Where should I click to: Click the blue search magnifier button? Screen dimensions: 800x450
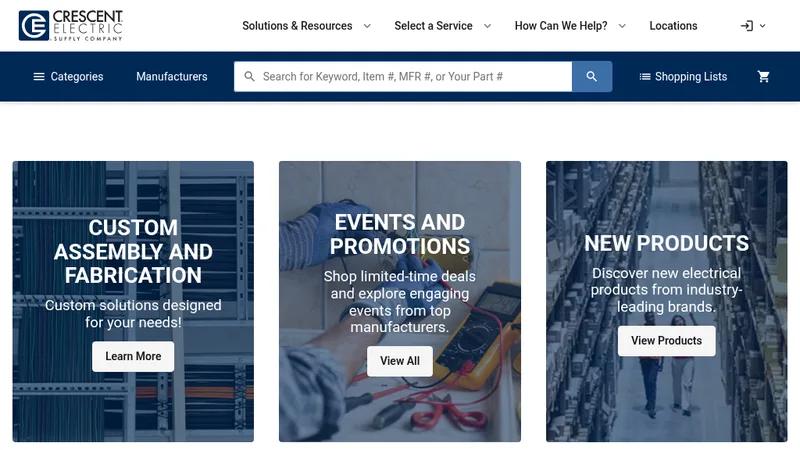click(592, 77)
